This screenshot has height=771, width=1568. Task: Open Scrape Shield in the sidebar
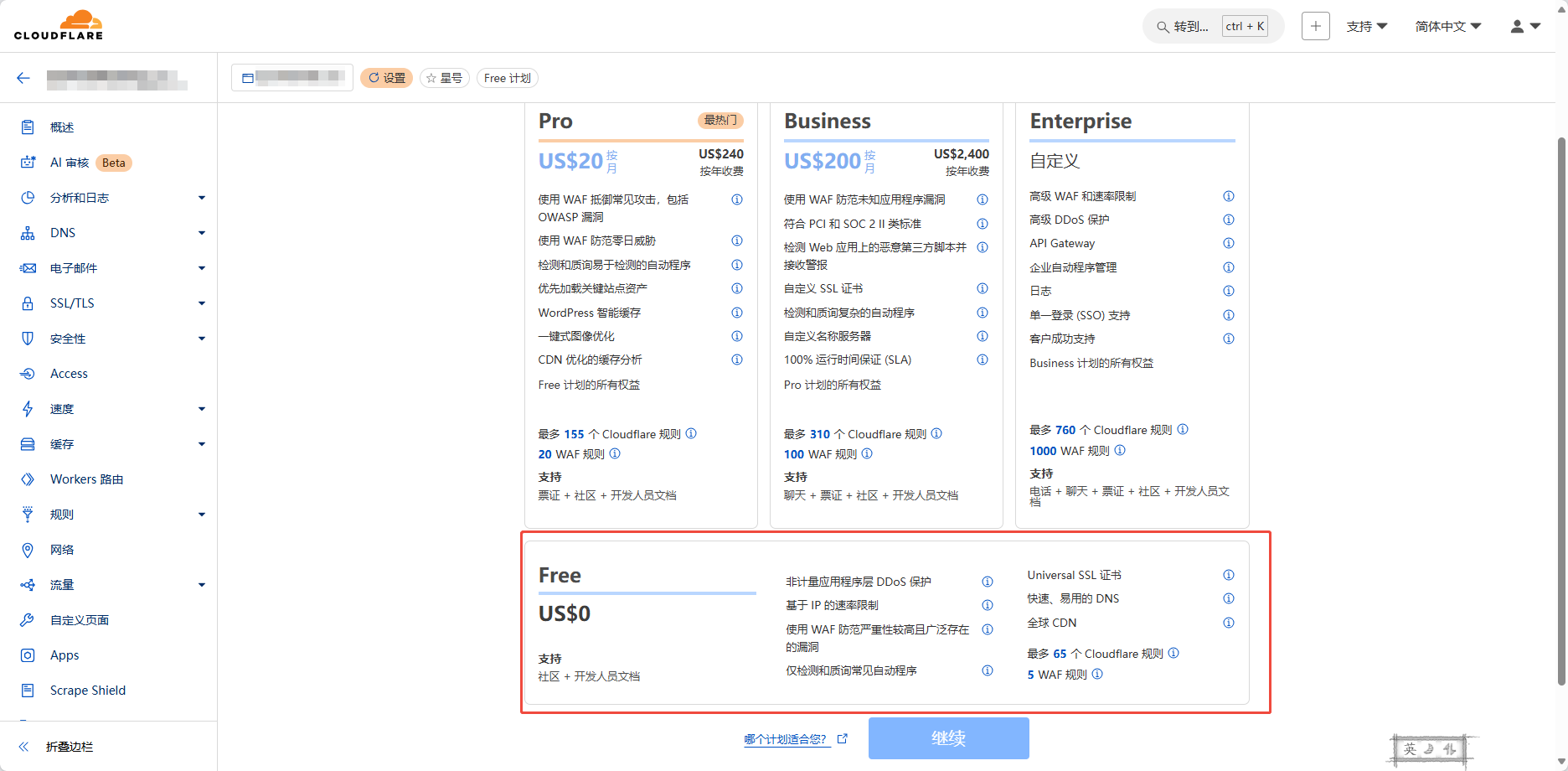[88, 691]
